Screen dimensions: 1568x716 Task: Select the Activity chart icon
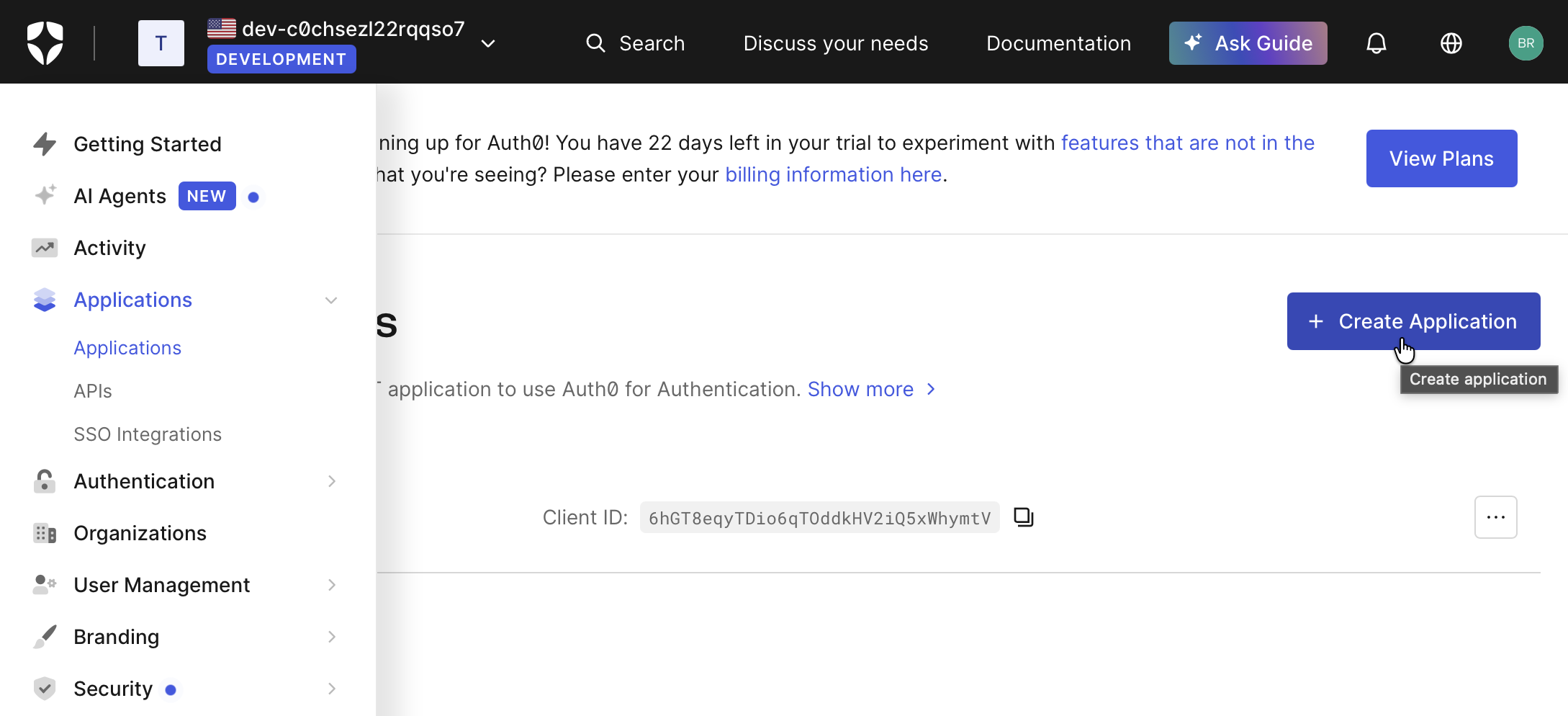[x=44, y=247]
